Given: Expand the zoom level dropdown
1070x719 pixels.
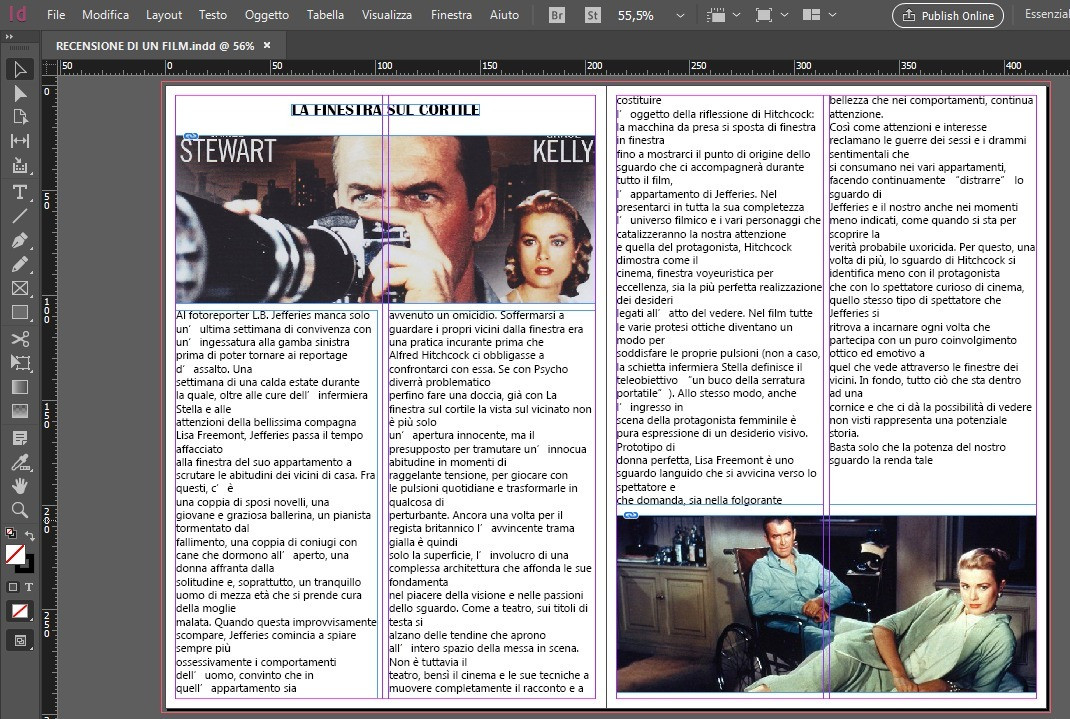Looking at the screenshot, I should (680, 15).
